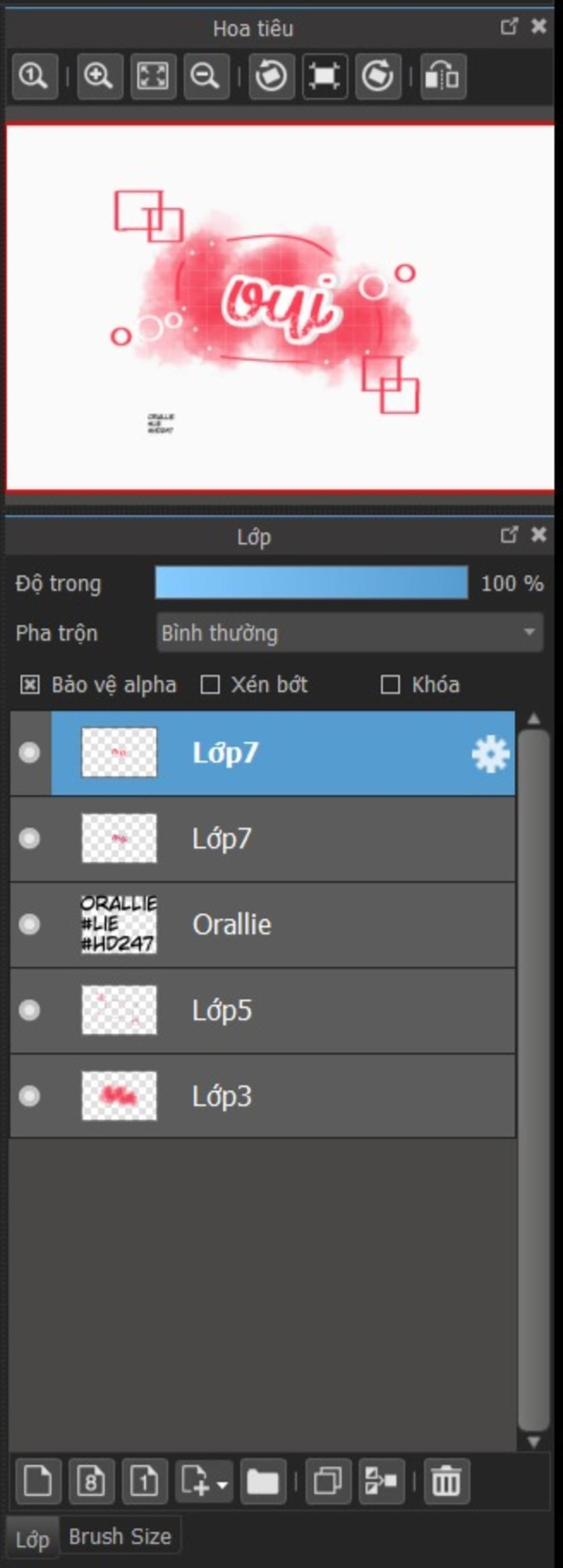The height and width of the screenshot is (1568, 563).
Task: Enable the Xén bớt checkbox
Action: click(211, 685)
